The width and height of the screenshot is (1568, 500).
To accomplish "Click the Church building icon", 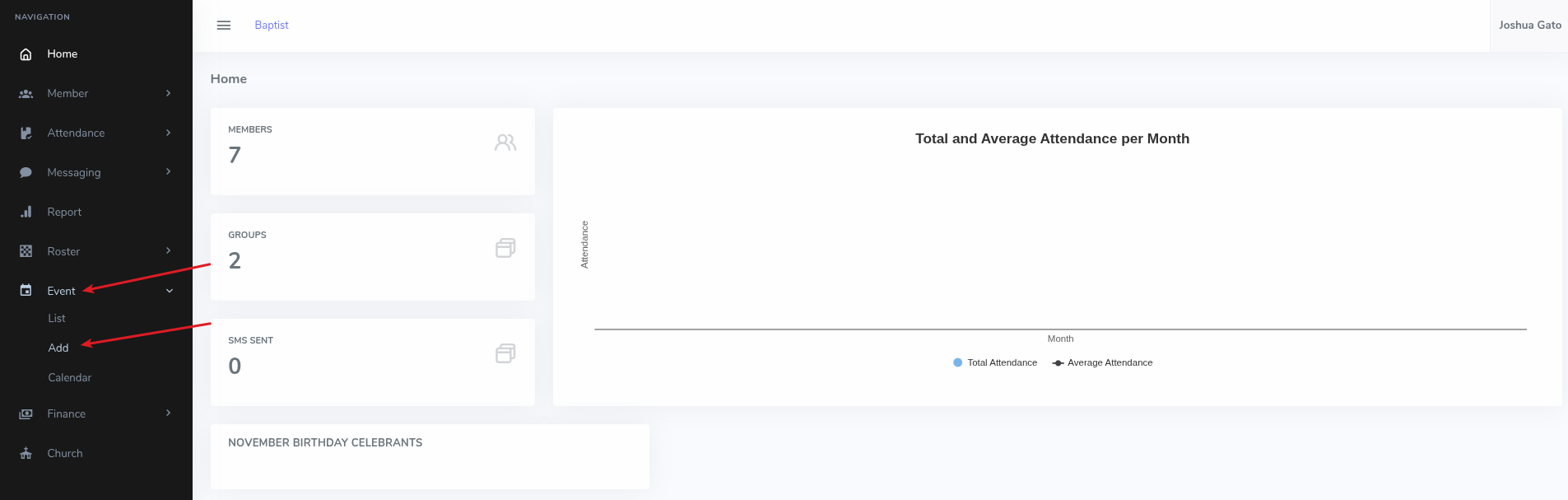I will pos(26,454).
